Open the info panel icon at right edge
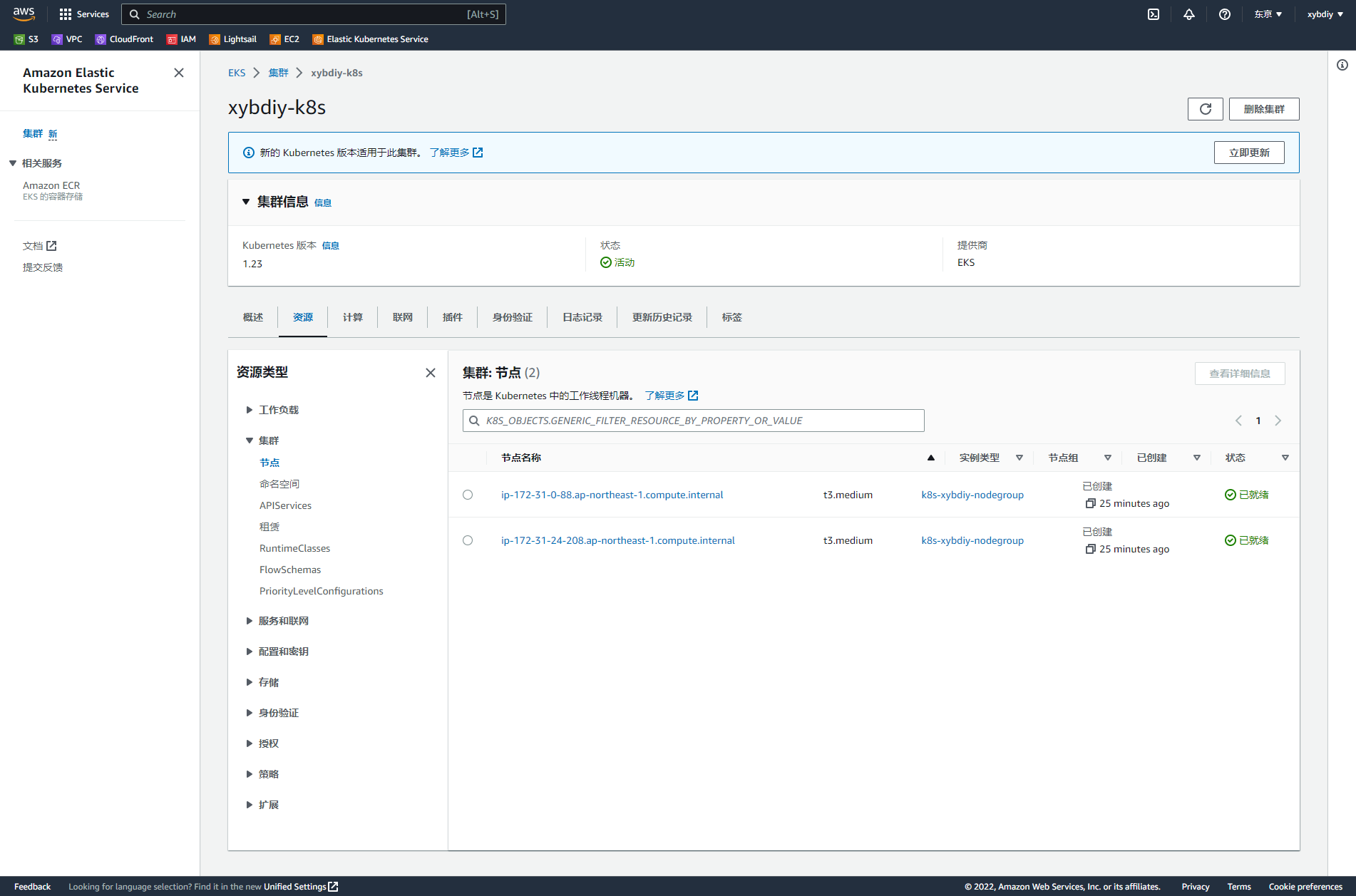The height and width of the screenshot is (896, 1356). pyautogui.click(x=1342, y=66)
